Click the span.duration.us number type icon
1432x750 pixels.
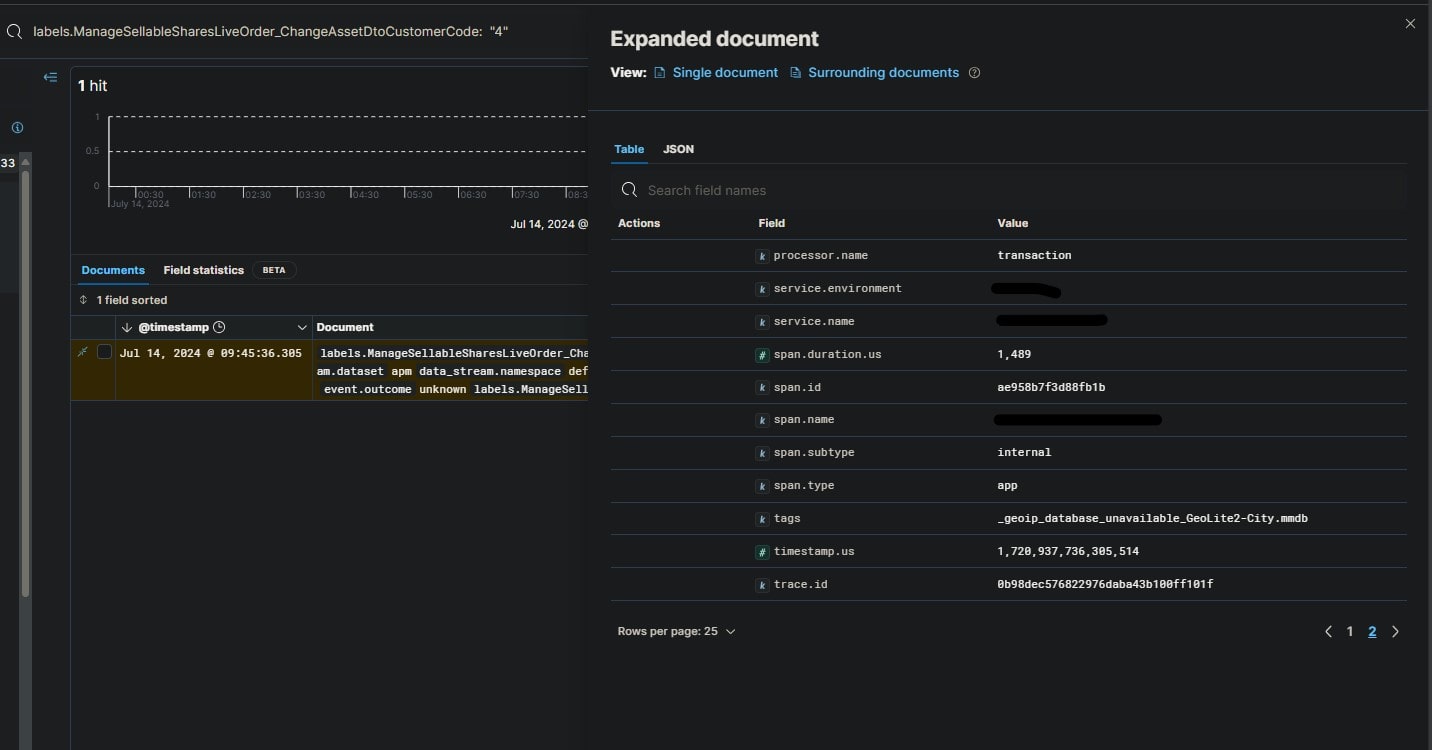tap(762, 355)
